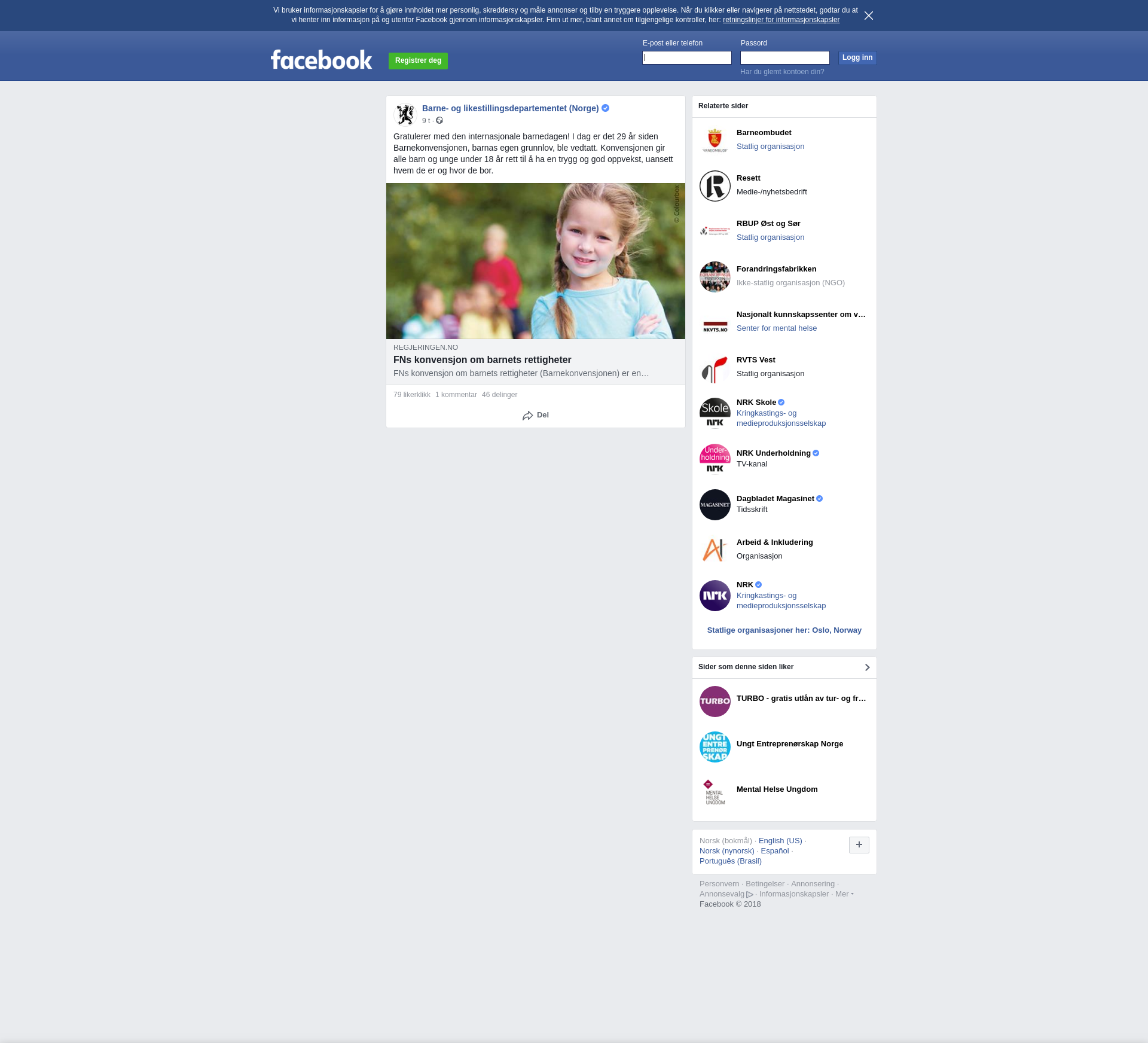The image size is (1148, 1043).
Task: Switch language to English (US)
Action: [780, 841]
